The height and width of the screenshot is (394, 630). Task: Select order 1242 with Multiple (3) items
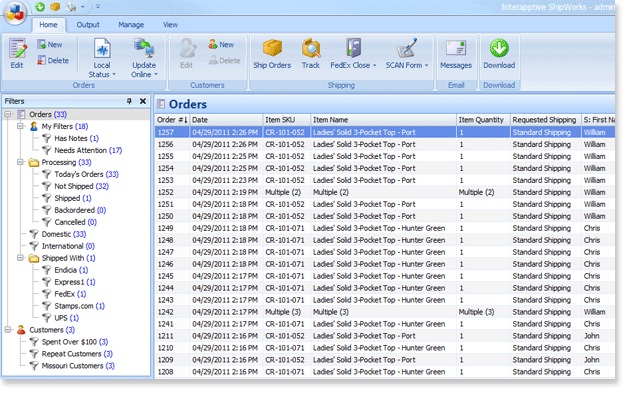[x=385, y=312]
